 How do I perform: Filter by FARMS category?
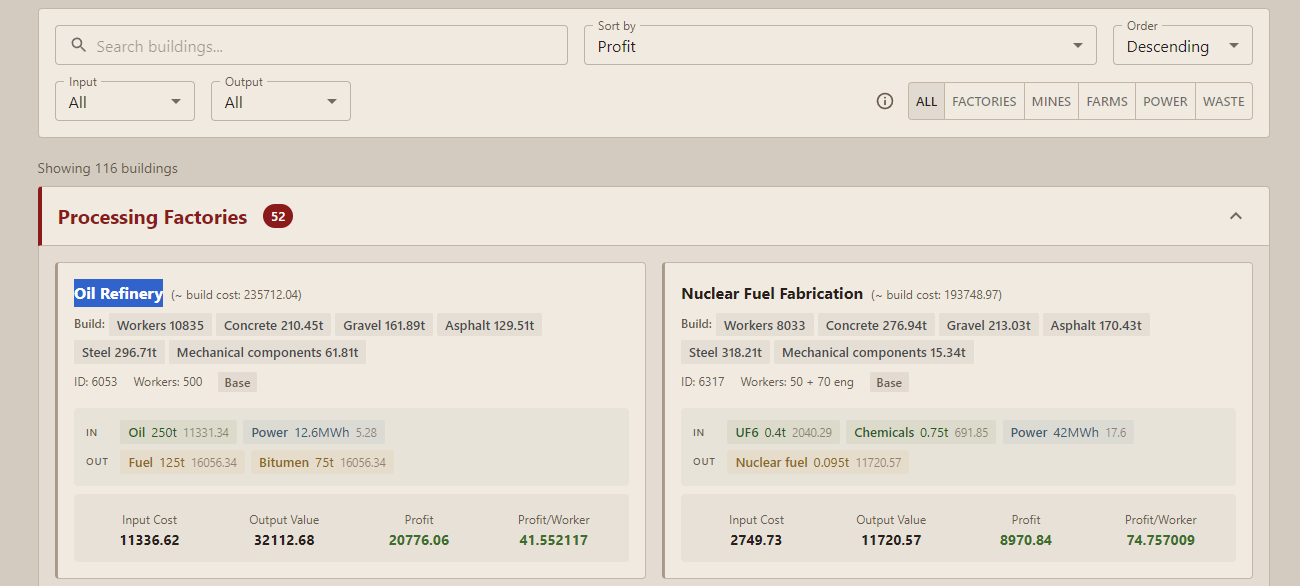click(1107, 101)
